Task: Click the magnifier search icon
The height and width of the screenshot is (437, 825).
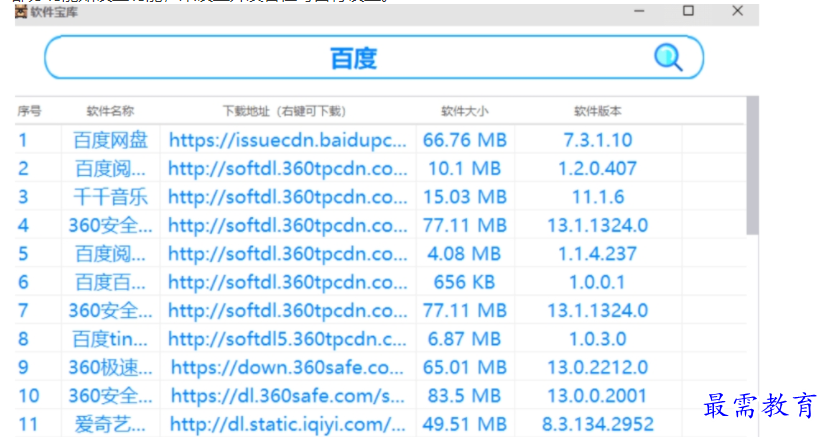Action: click(x=668, y=57)
